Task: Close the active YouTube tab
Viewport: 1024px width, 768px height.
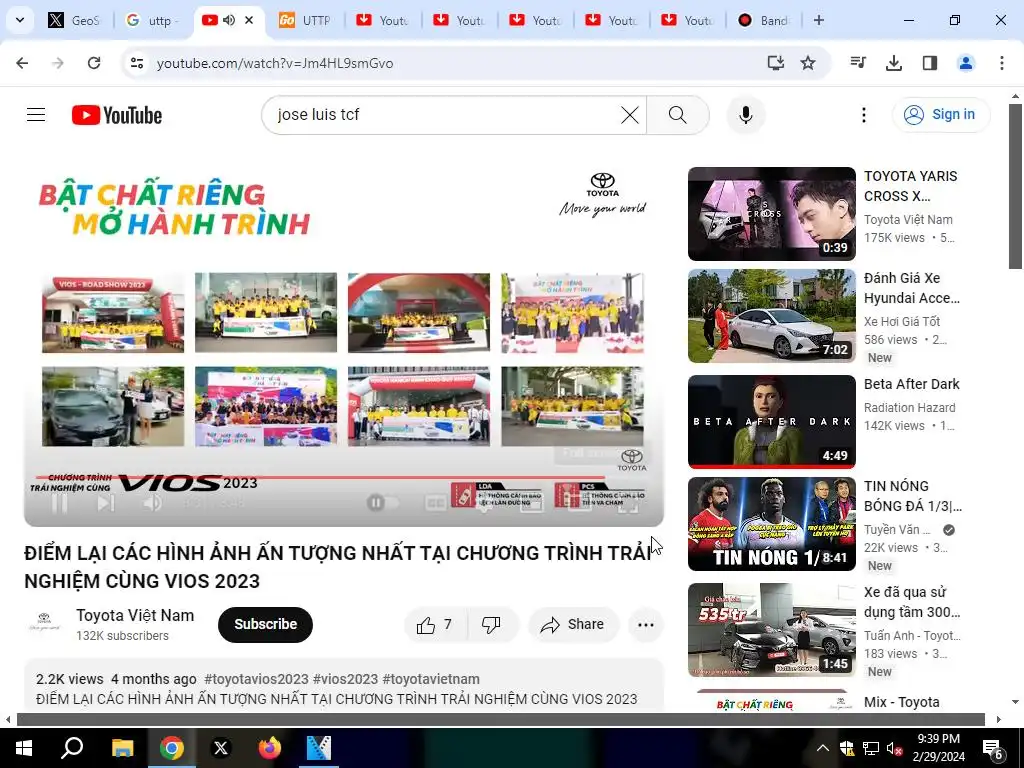Action: tap(249, 20)
